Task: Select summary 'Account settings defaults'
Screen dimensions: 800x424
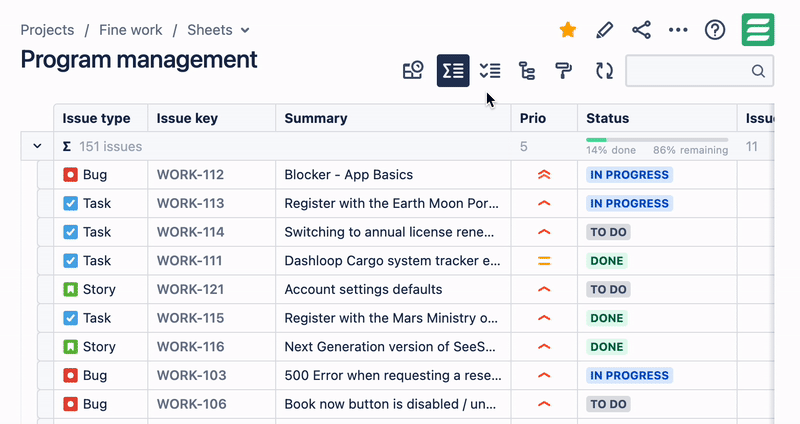Action: click(363, 289)
